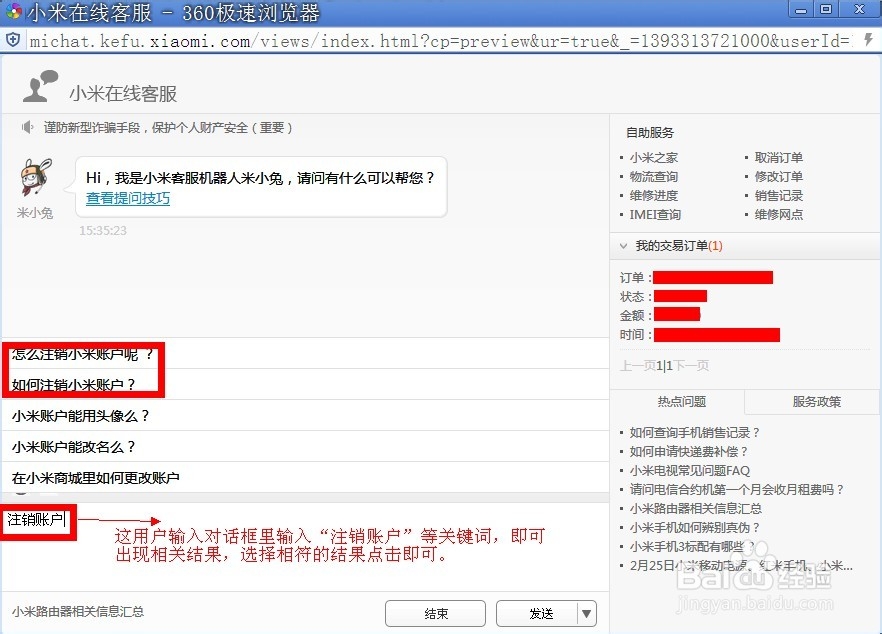
Task: Click the speaker announcement icon
Action: pyautogui.click(x=27, y=128)
